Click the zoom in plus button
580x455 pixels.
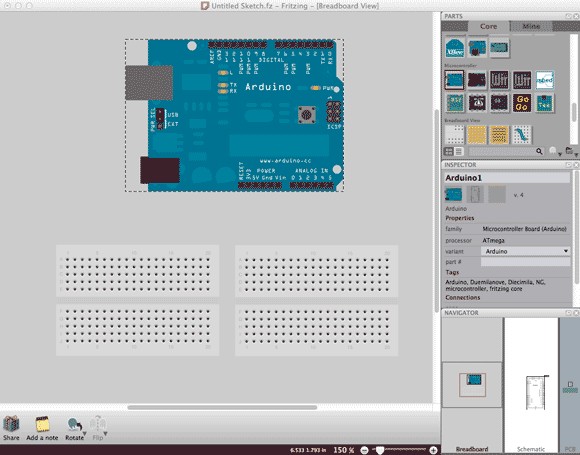tap(433, 450)
